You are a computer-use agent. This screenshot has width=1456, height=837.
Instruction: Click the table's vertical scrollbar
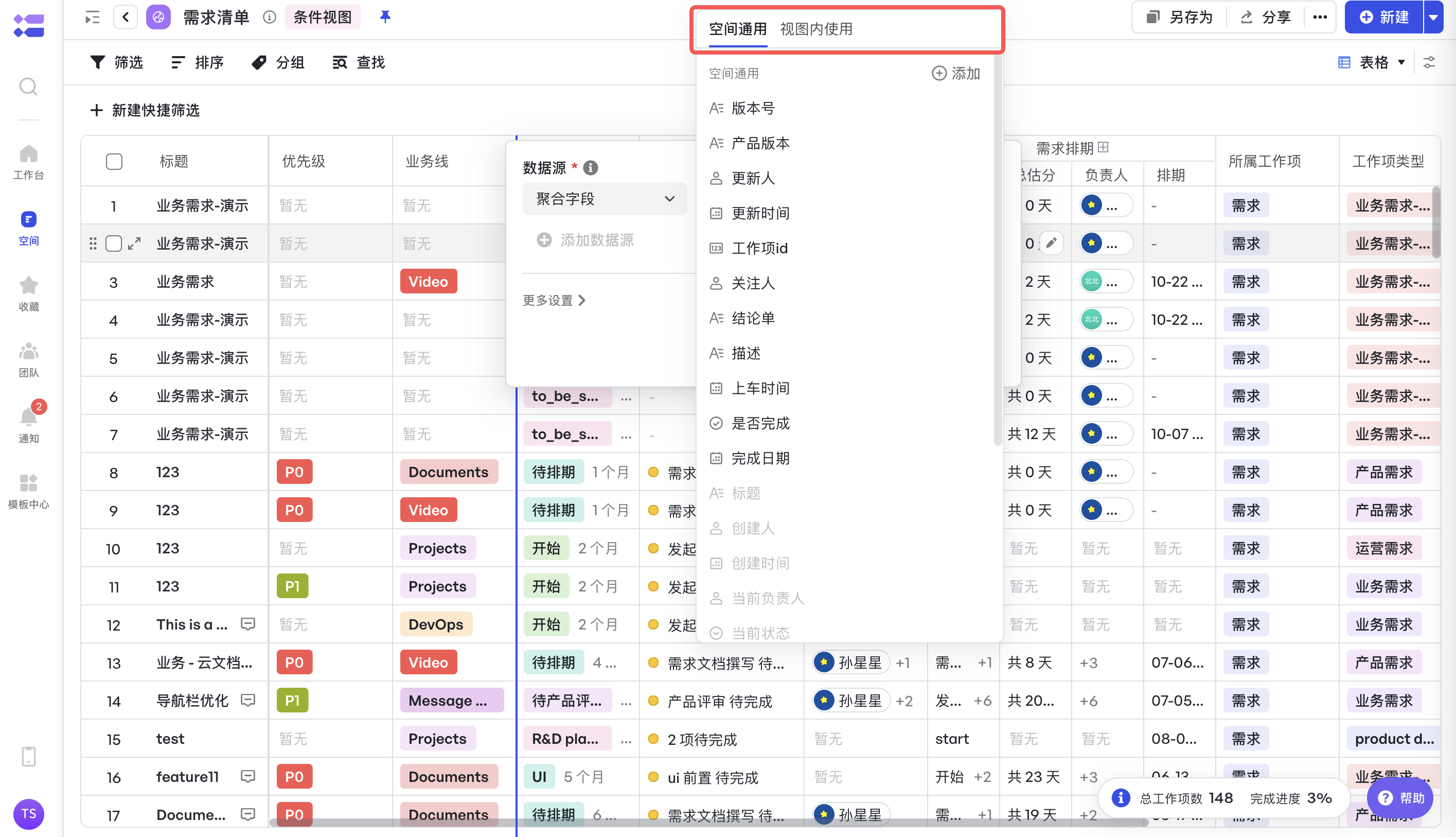(x=1436, y=222)
